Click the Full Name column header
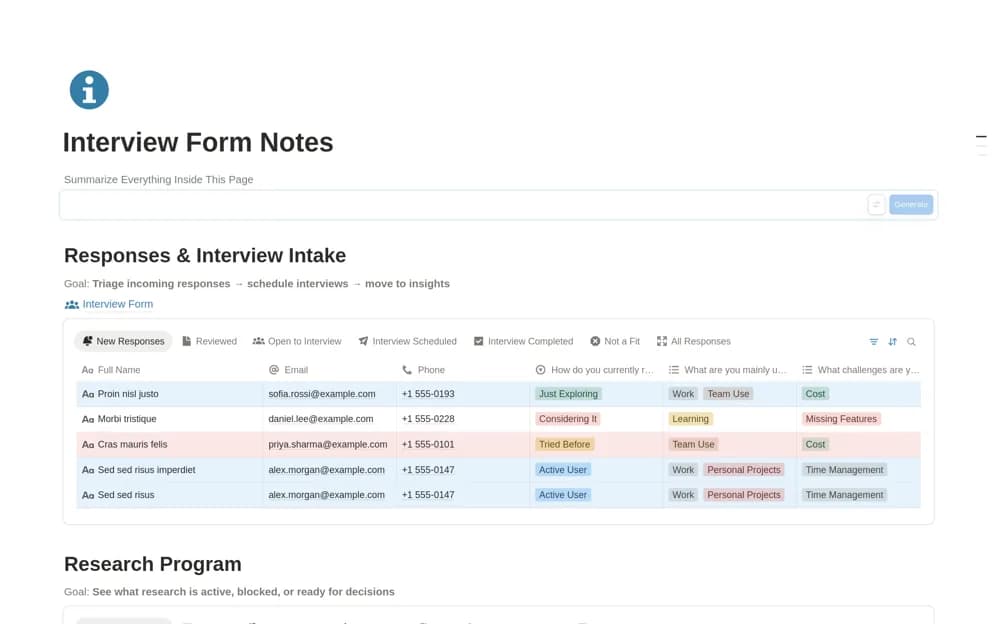The image size is (1000, 624). (169, 369)
